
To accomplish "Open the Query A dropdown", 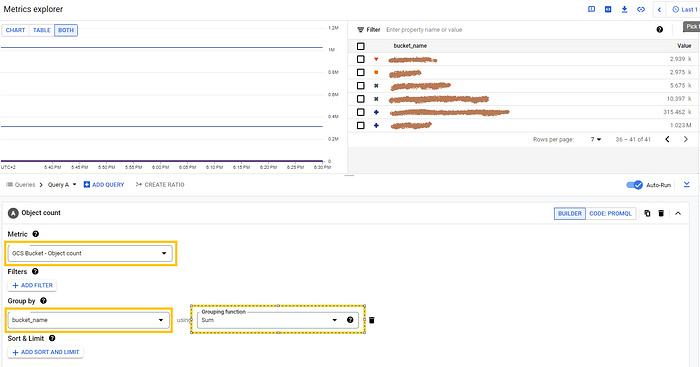I will click(62, 184).
